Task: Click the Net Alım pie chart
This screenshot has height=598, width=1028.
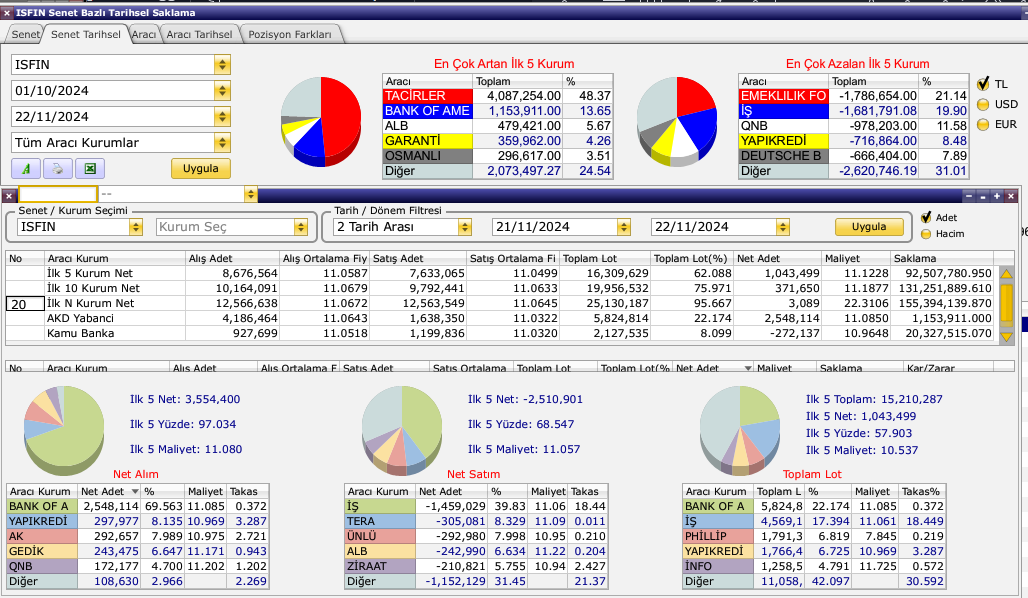Action: (x=64, y=429)
